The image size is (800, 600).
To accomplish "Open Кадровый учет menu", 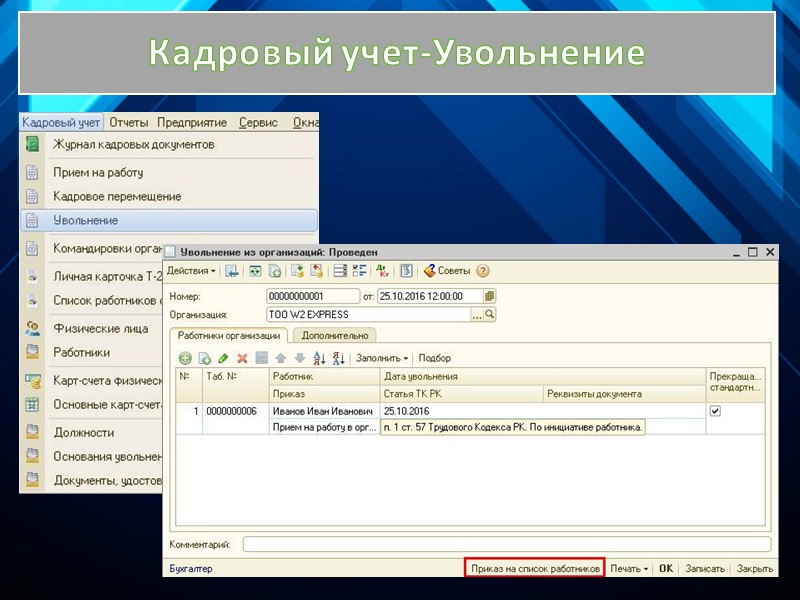I will [61, 122].
